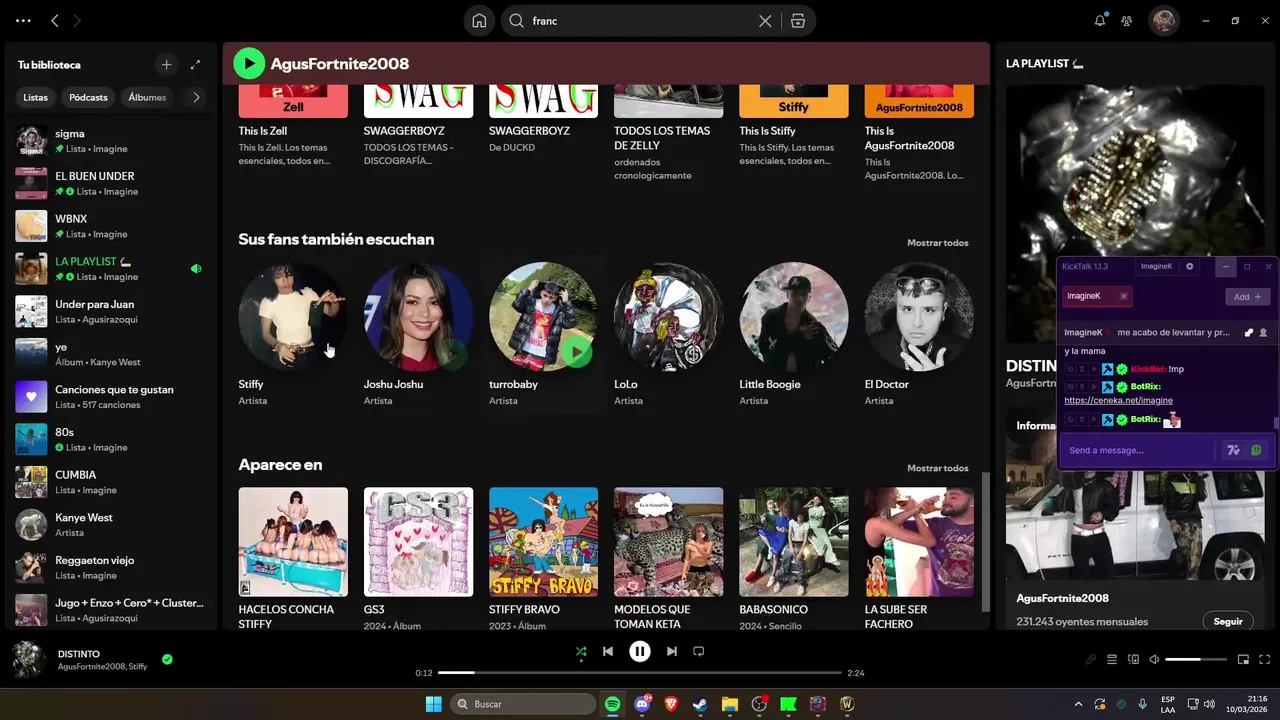Navigate back with left arrow
The width and height of the screenshot is (1280, 720).
tap(55, 20)
